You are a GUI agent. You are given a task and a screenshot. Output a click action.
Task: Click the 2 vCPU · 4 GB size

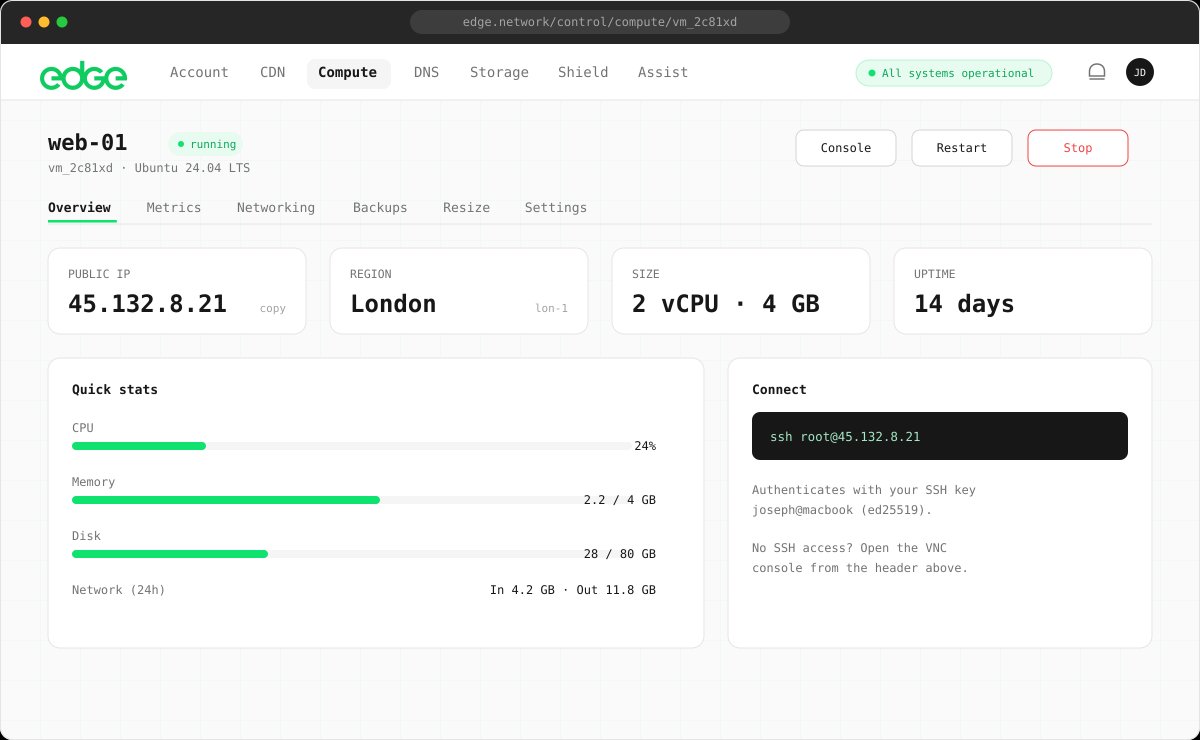click(x=726, y=303)
